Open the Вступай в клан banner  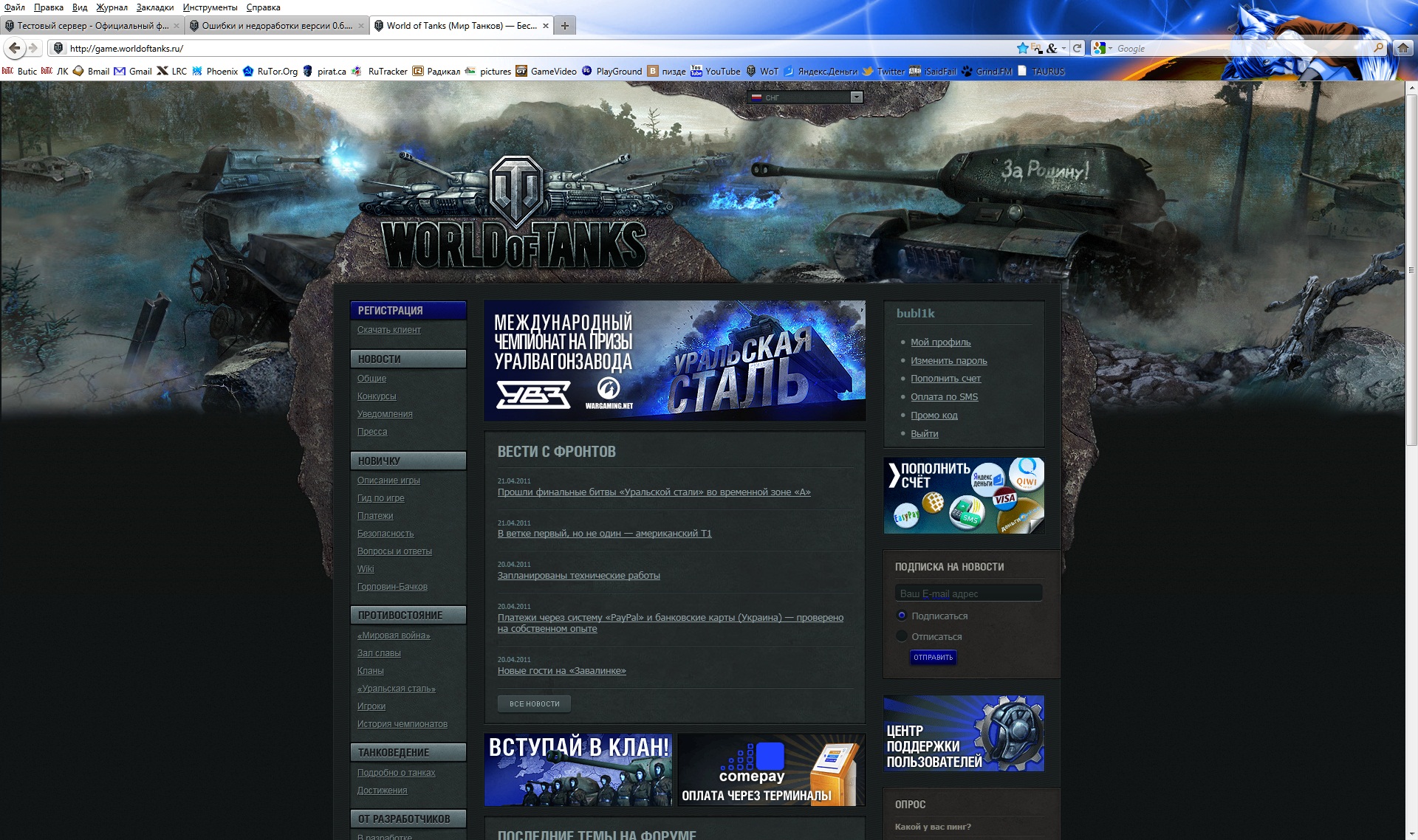tap(578, 769)
